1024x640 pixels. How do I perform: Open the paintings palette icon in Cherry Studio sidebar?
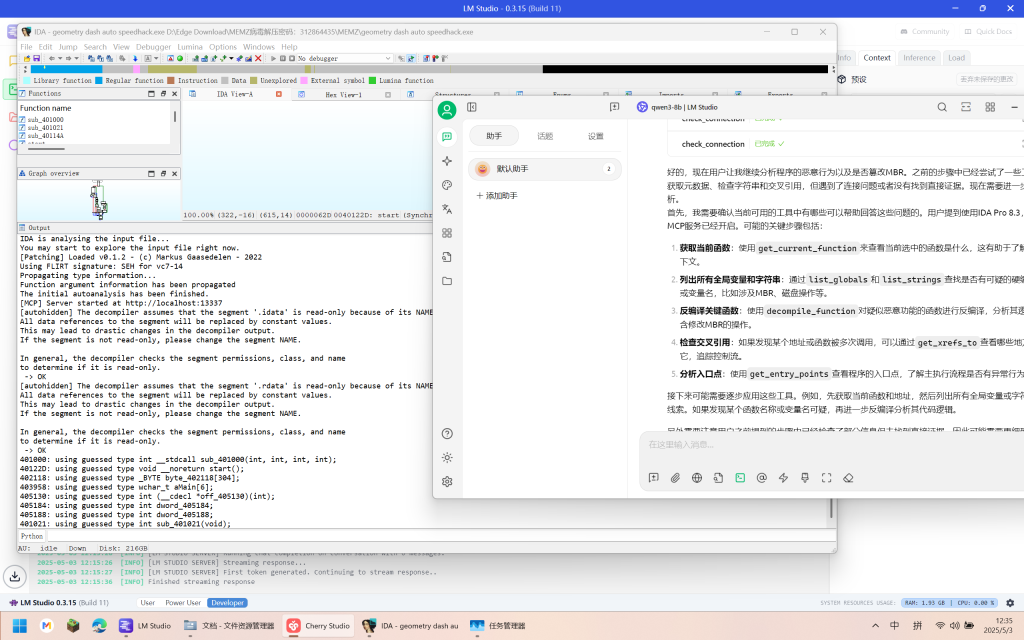447,185
